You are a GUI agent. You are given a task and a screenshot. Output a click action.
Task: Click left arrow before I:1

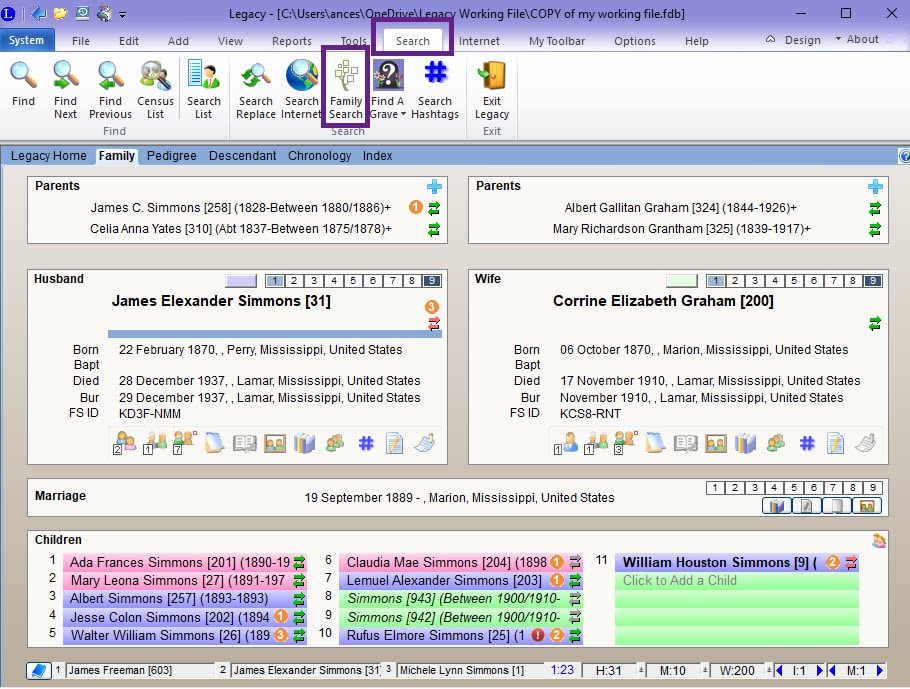(x=779, y=670)
